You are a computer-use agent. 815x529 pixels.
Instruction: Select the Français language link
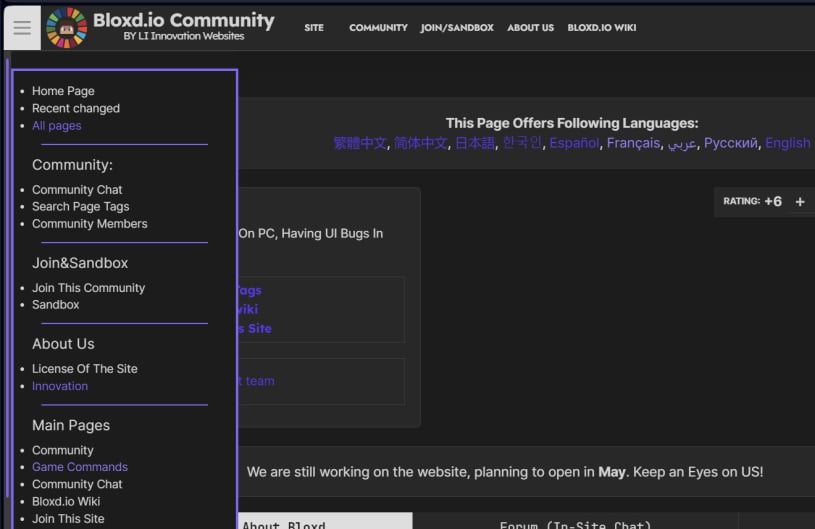[633, 143]
